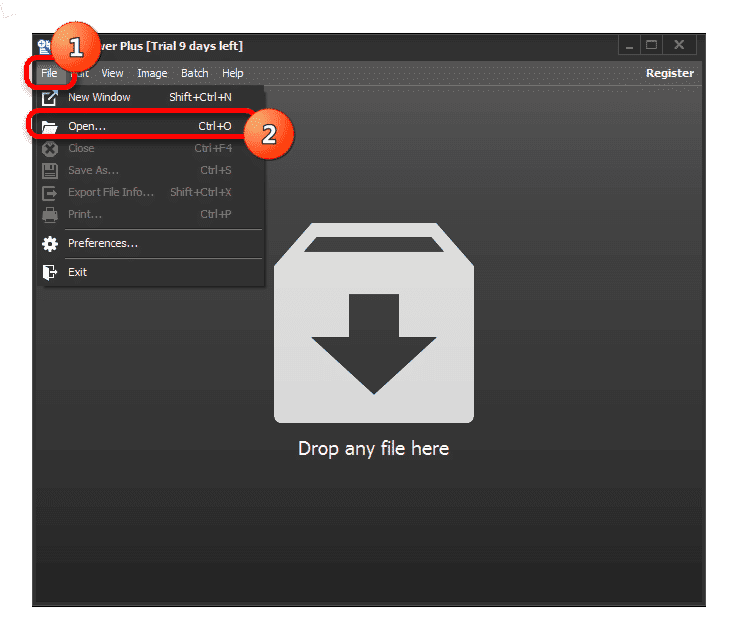The image size is (738, 640).
Task: Click the Save As floppy disk icon
Action: (49, 170)
